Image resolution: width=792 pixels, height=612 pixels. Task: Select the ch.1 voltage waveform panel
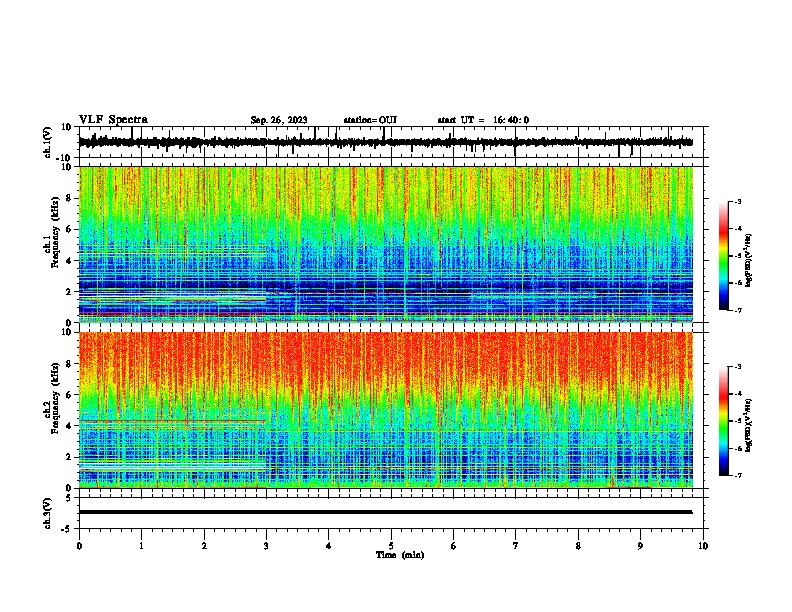393,142
